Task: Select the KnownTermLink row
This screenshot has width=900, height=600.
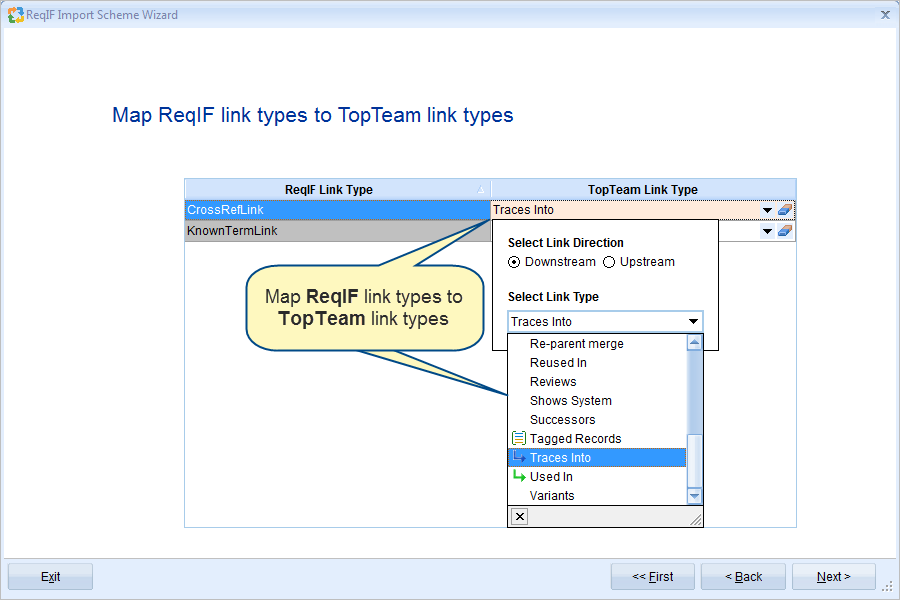Action: tap(338, 231)
